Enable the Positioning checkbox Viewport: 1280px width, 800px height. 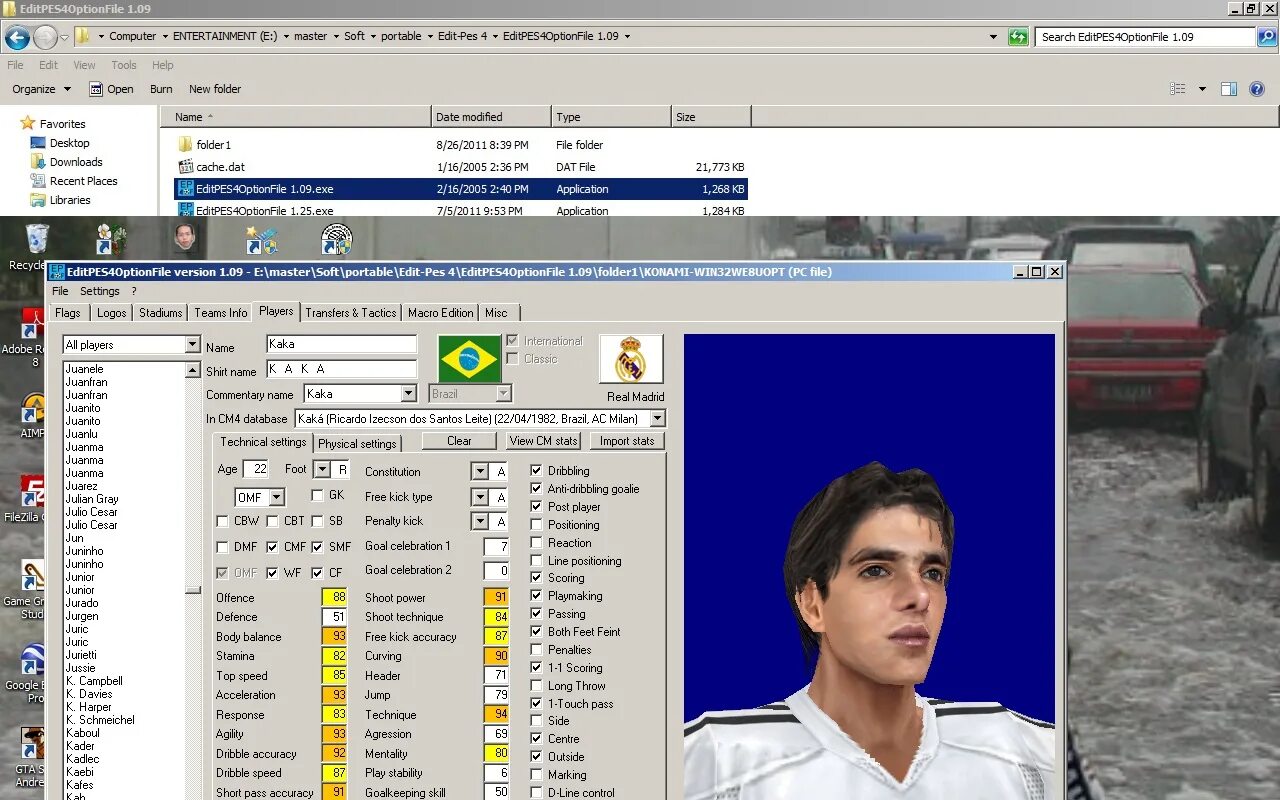536,525
